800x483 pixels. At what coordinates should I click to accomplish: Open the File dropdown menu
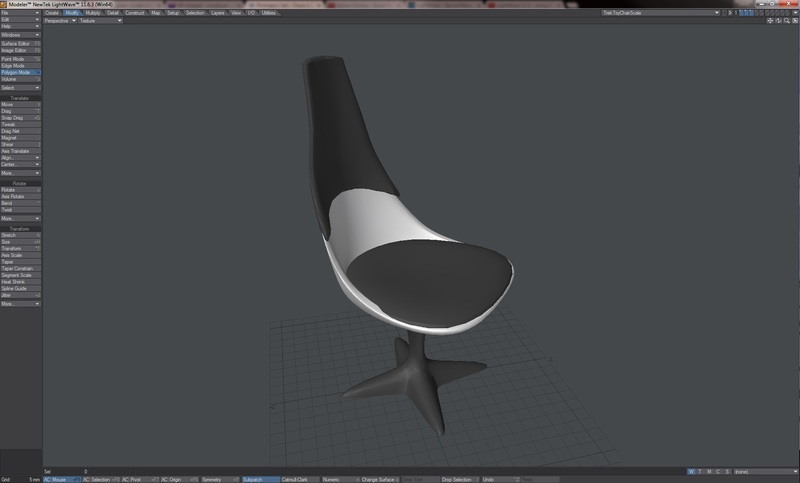(x=20, y=13)
